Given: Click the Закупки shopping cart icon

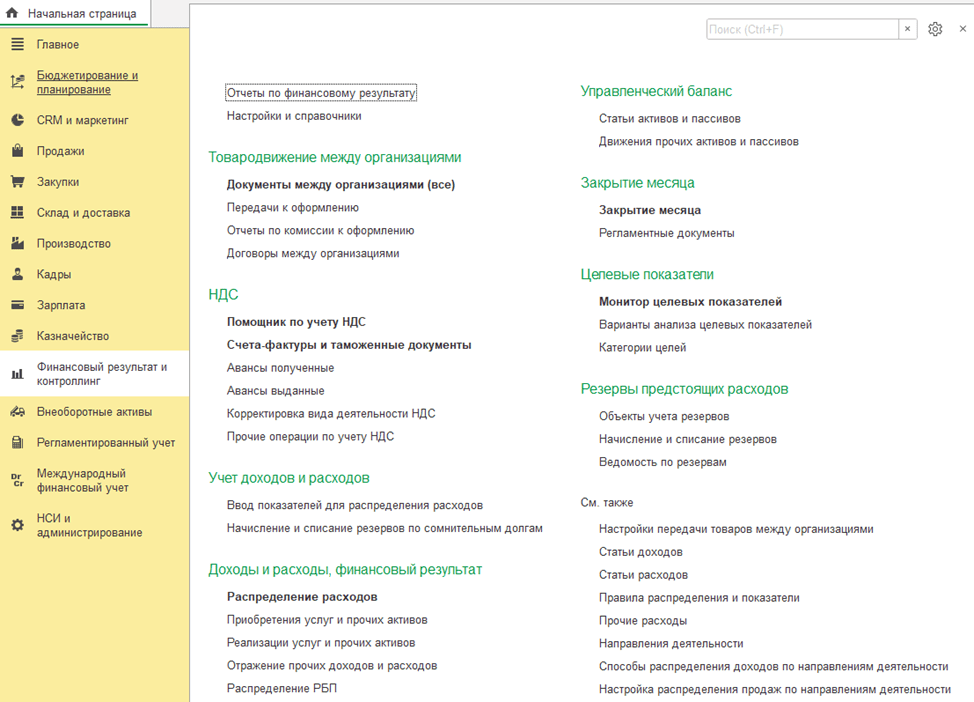Looking at the screenshot, I should (x=17, y=183).
